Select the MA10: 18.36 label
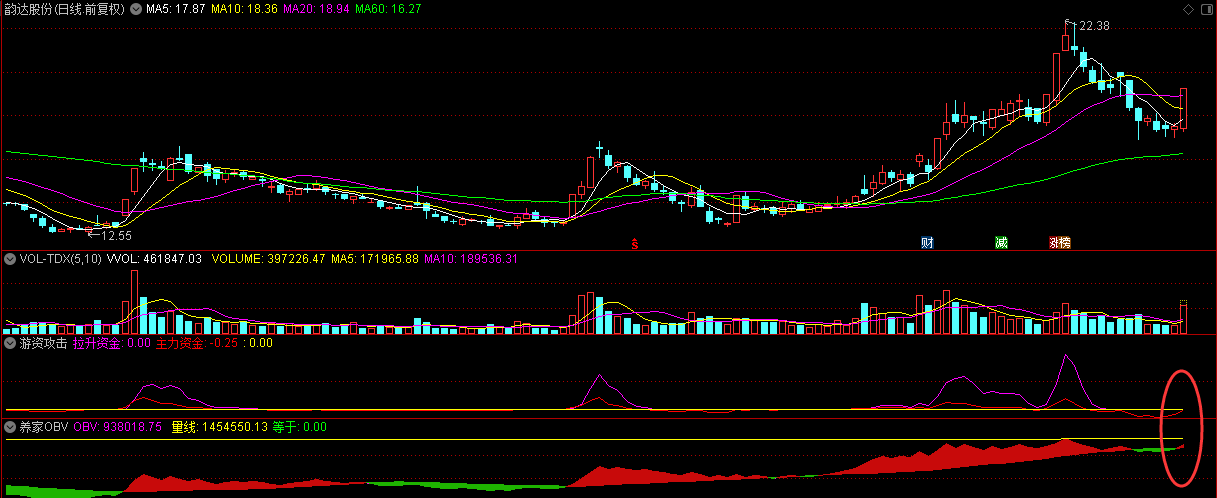 [243, 9]
